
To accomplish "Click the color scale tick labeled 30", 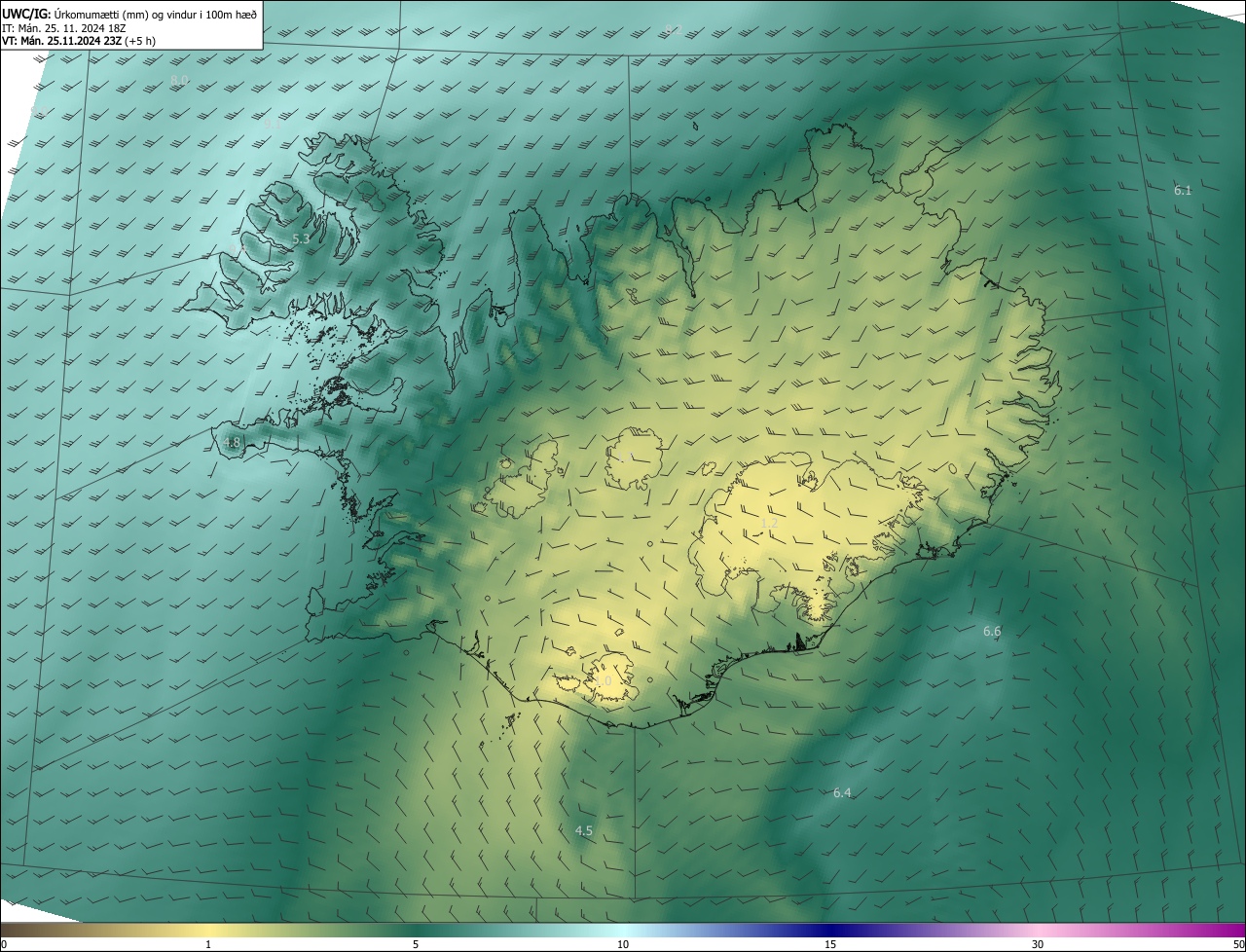I will (x=1038, y=945).
